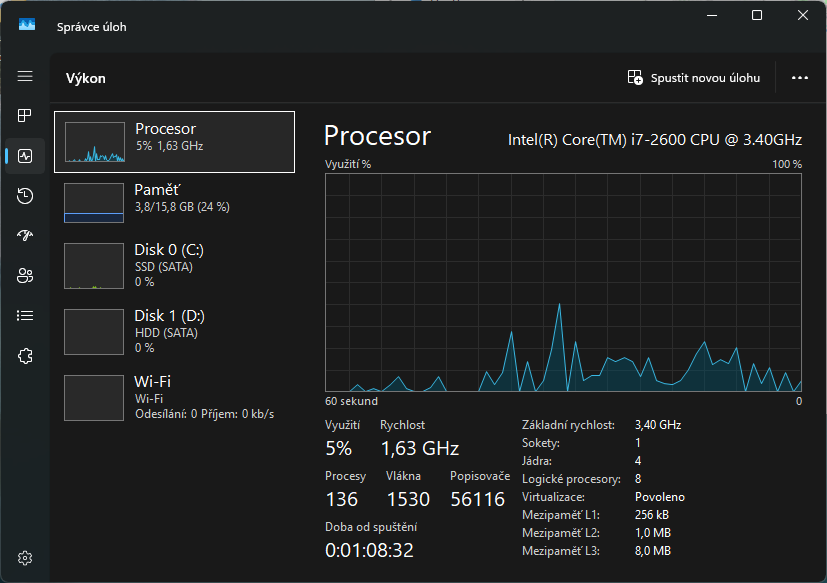This screenshot has height=583, width=827.
Task: Close the Task Manager window
Action: tap(803, 15)
